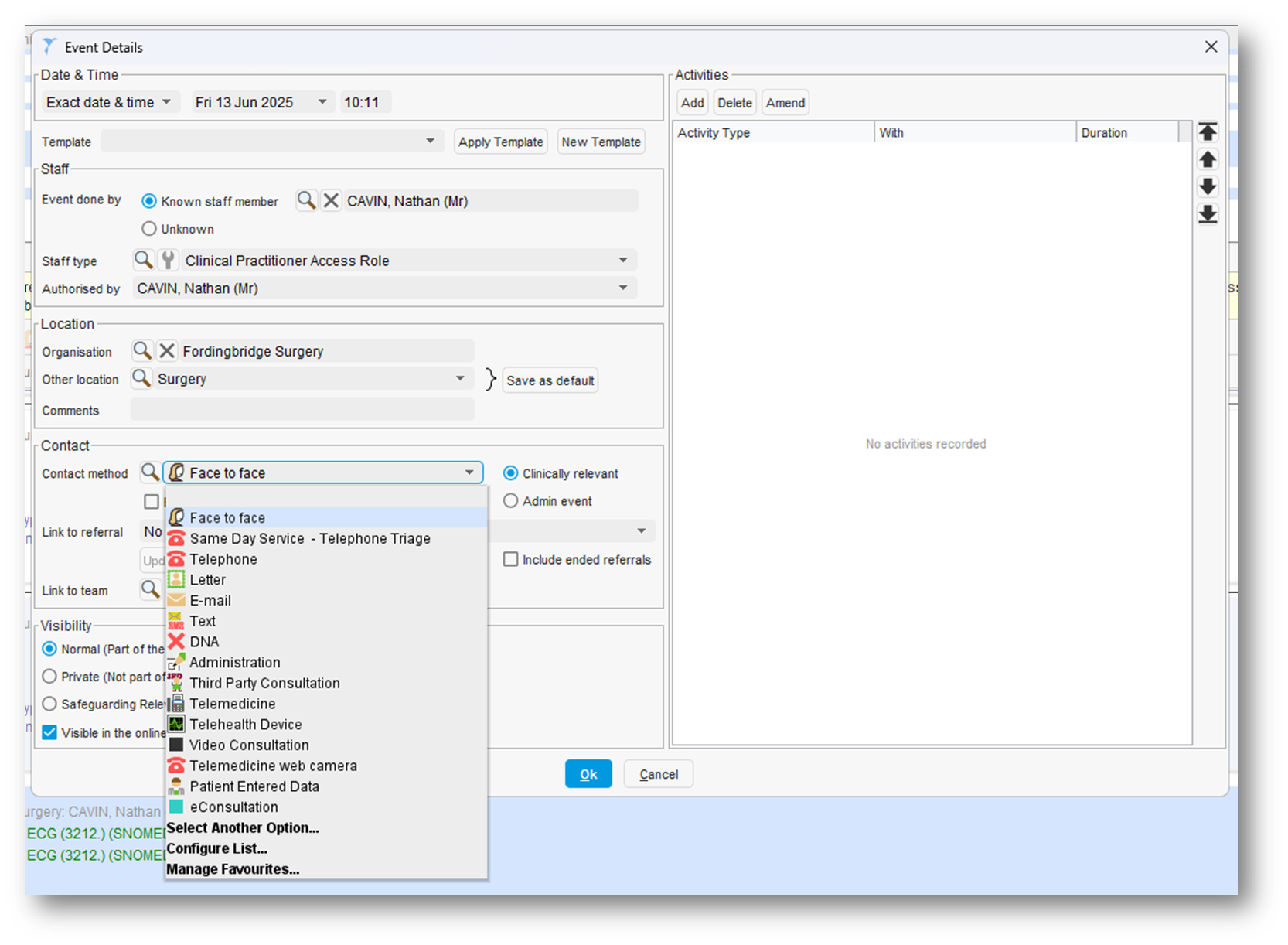Click the Other location search magnifier icon
Screen dimensions: 1288x945
(x=141, y=379)
